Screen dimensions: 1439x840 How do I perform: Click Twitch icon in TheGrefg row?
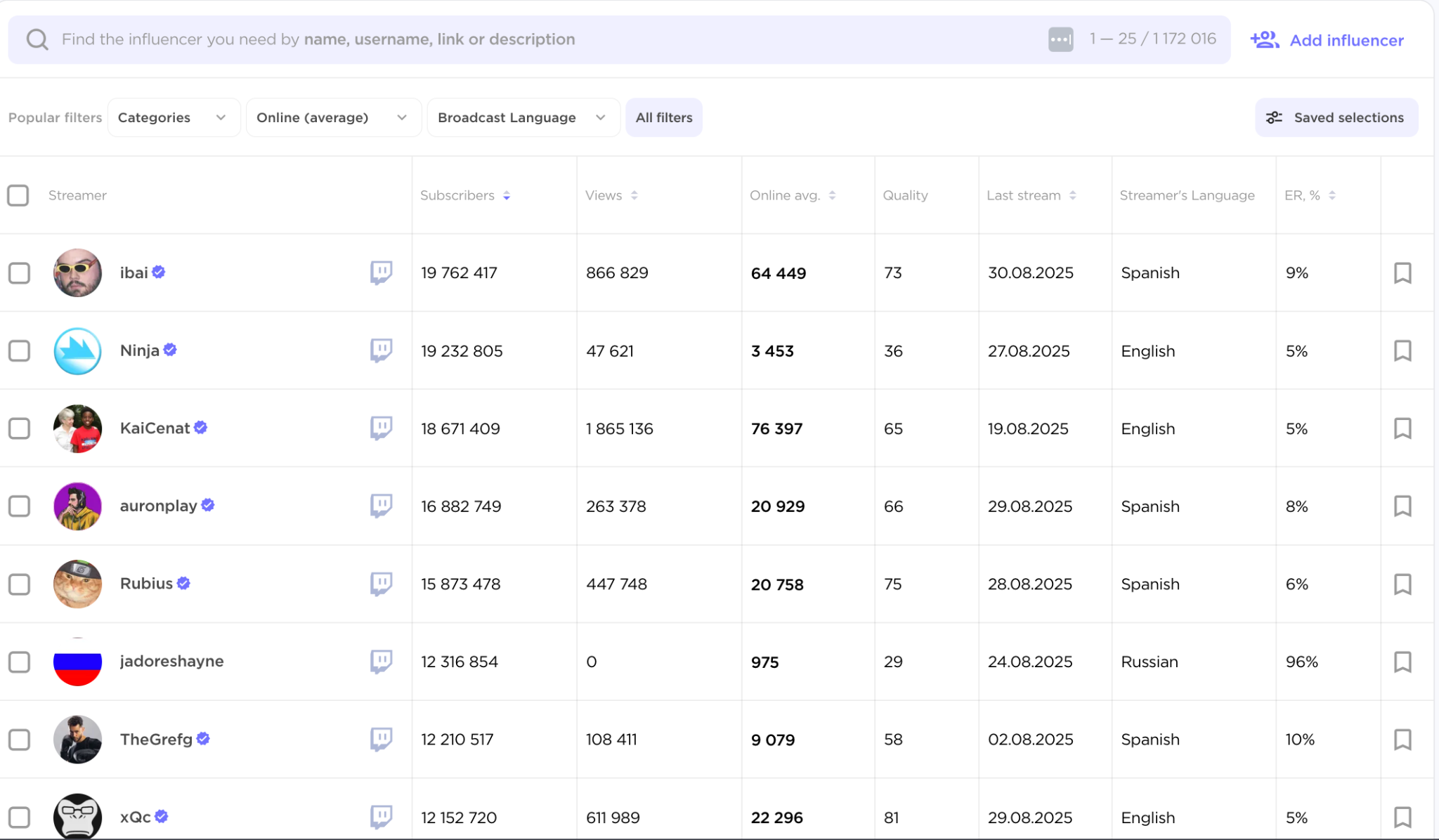[x=381, y=739]
